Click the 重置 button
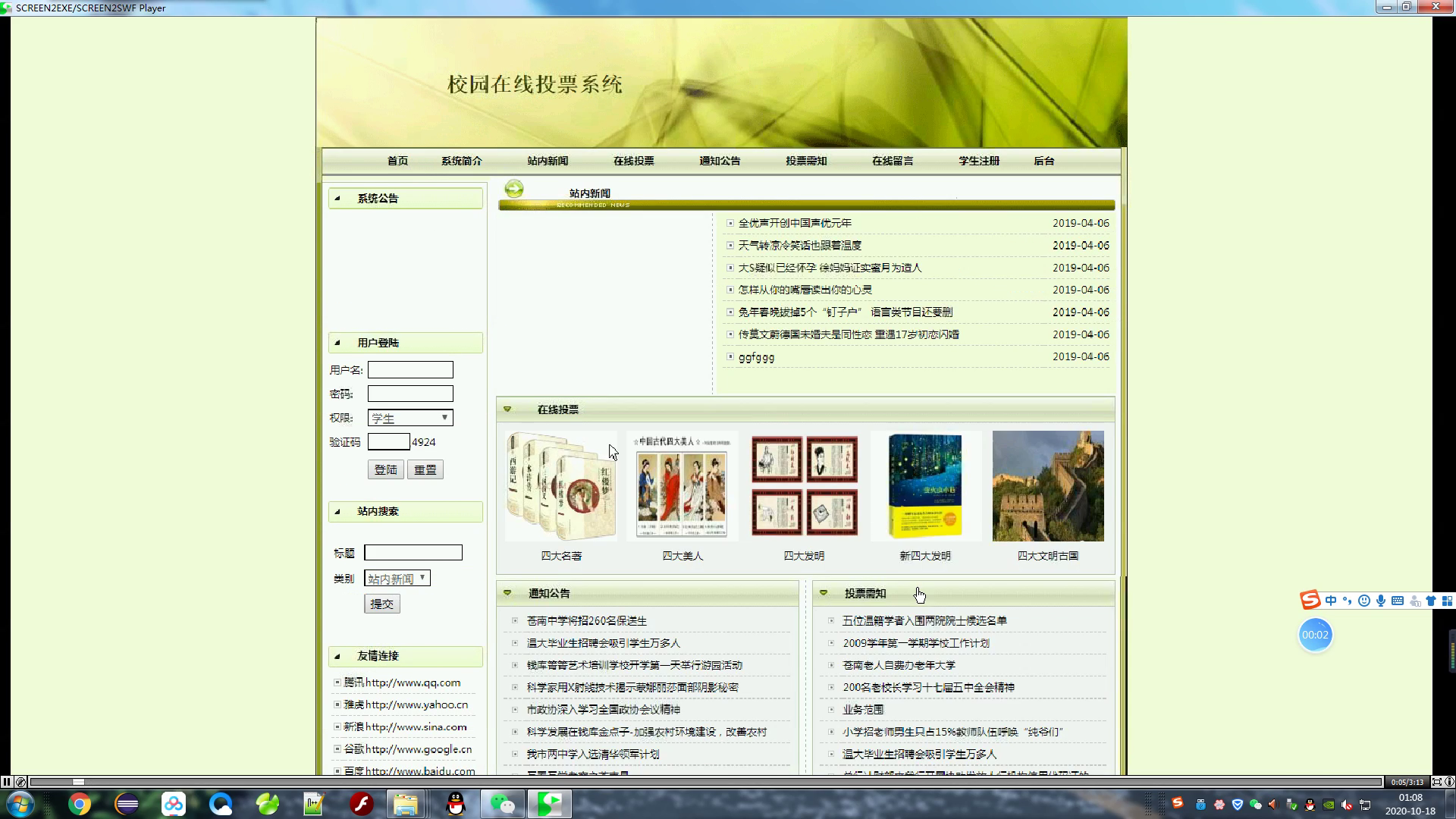 (x=425, y=469)
